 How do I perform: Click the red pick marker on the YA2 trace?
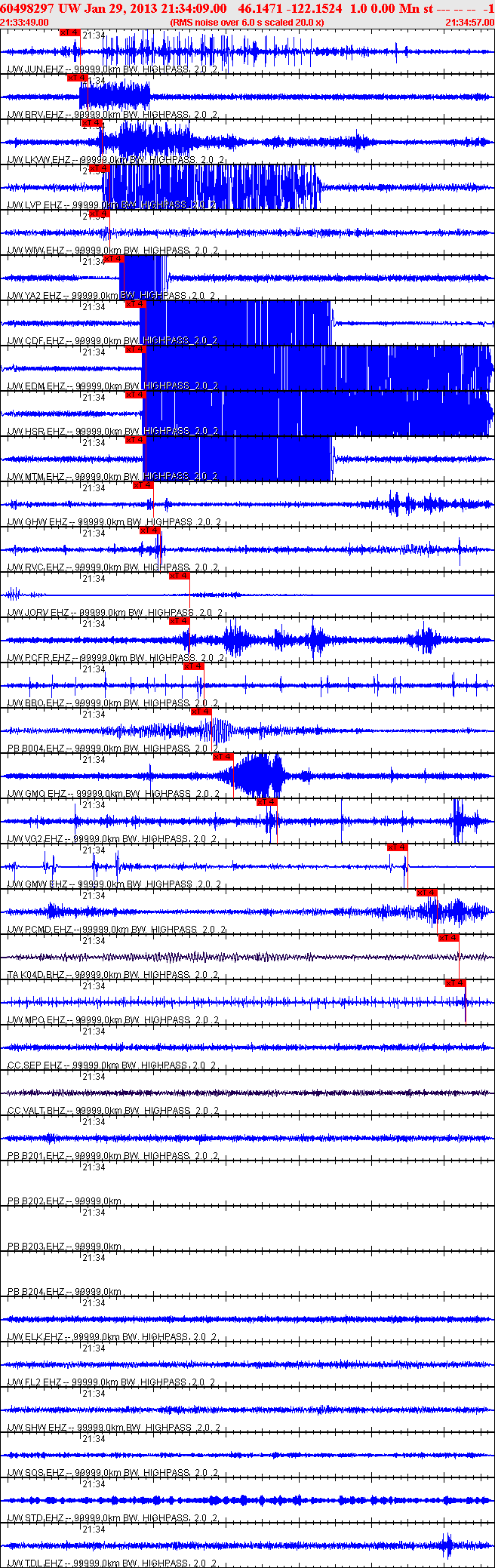(114, 259)
